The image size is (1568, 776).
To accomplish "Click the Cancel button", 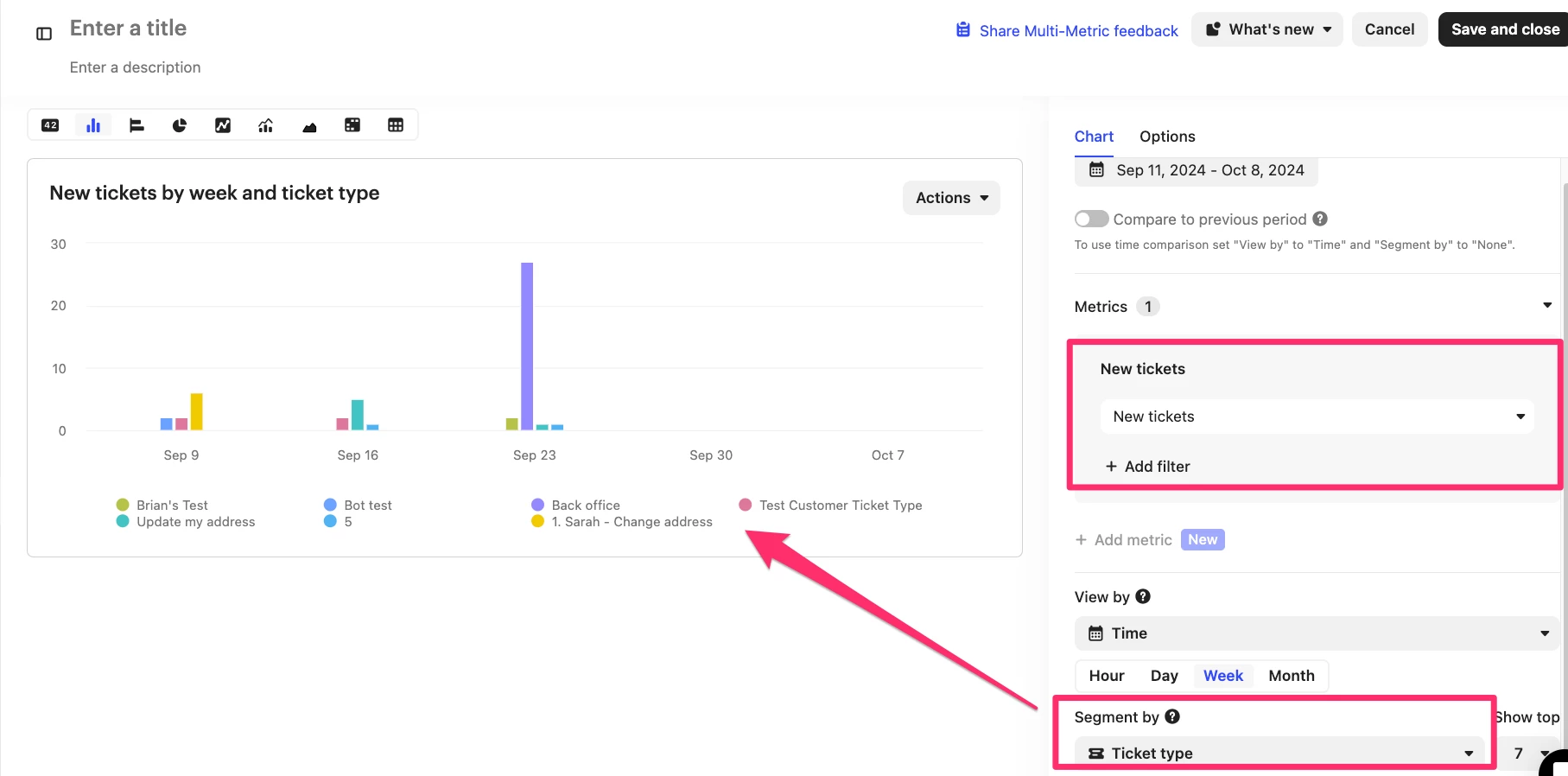I will pos(1389,29).
